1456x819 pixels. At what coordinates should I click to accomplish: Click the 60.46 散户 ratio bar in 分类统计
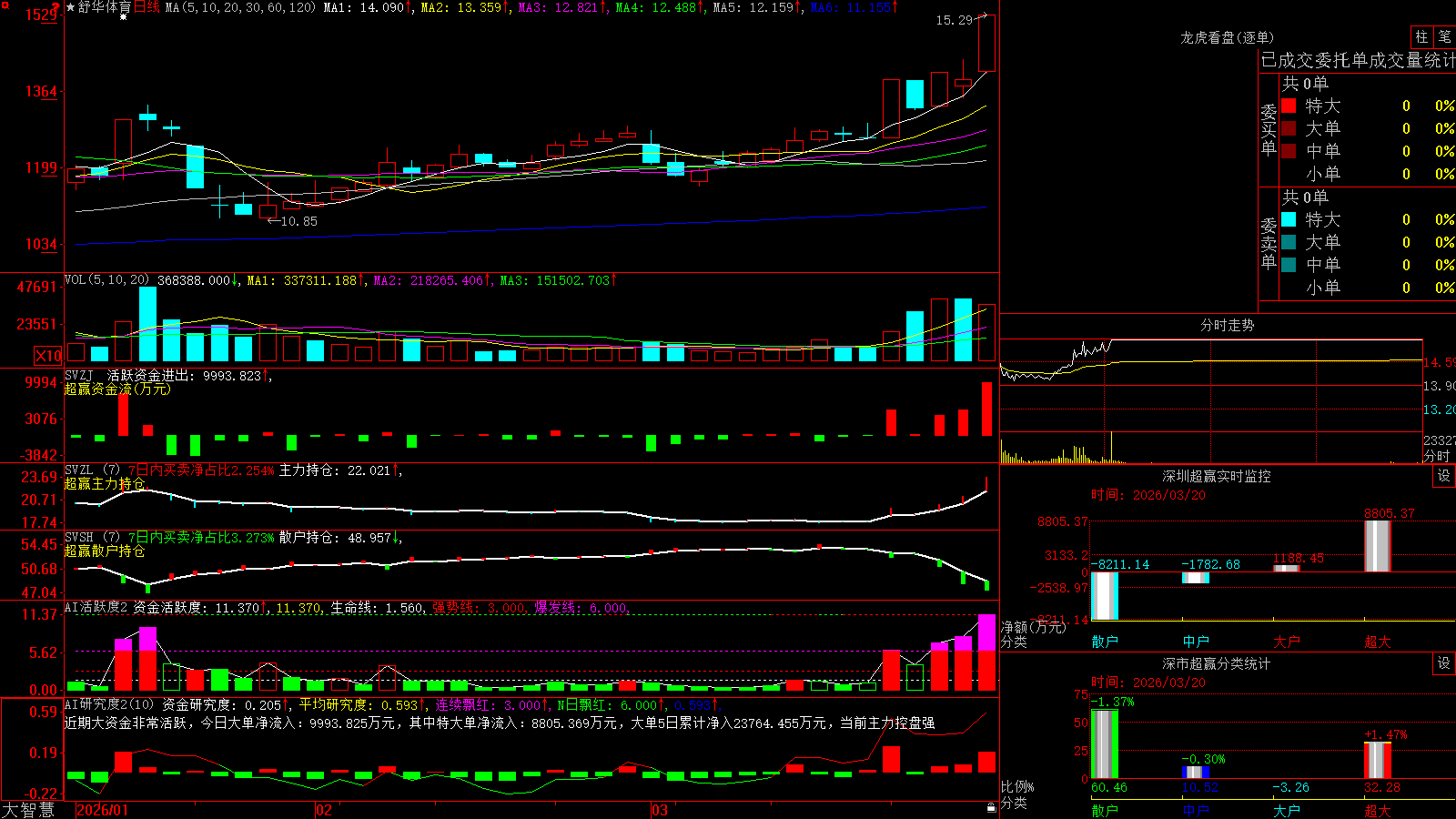point(1105,744)
